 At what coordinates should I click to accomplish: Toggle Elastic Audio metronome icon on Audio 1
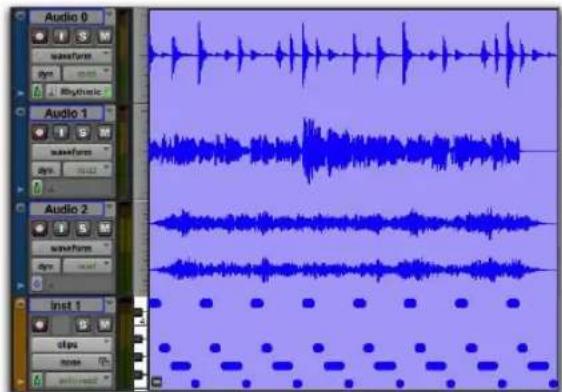click(x=37, y=188)
